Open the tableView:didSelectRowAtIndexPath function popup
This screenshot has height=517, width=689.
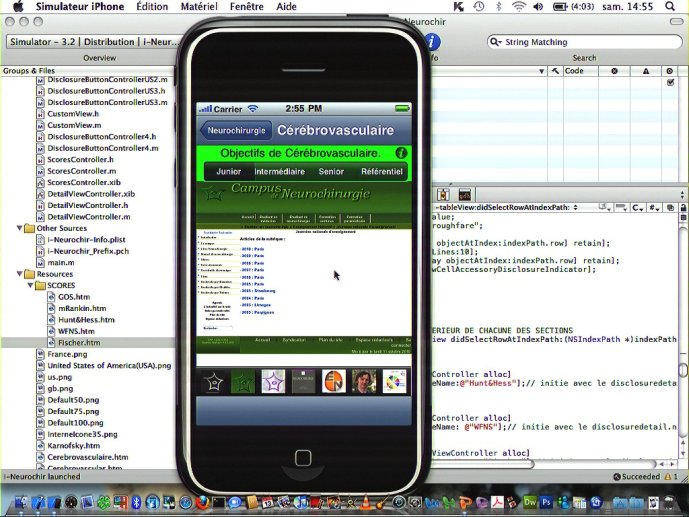click(x=506, y=207)
